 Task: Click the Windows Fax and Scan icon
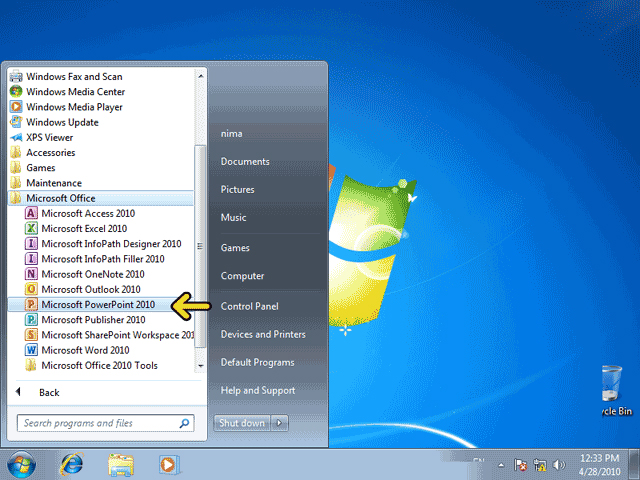pyautogui.click(x=16, y=76)
